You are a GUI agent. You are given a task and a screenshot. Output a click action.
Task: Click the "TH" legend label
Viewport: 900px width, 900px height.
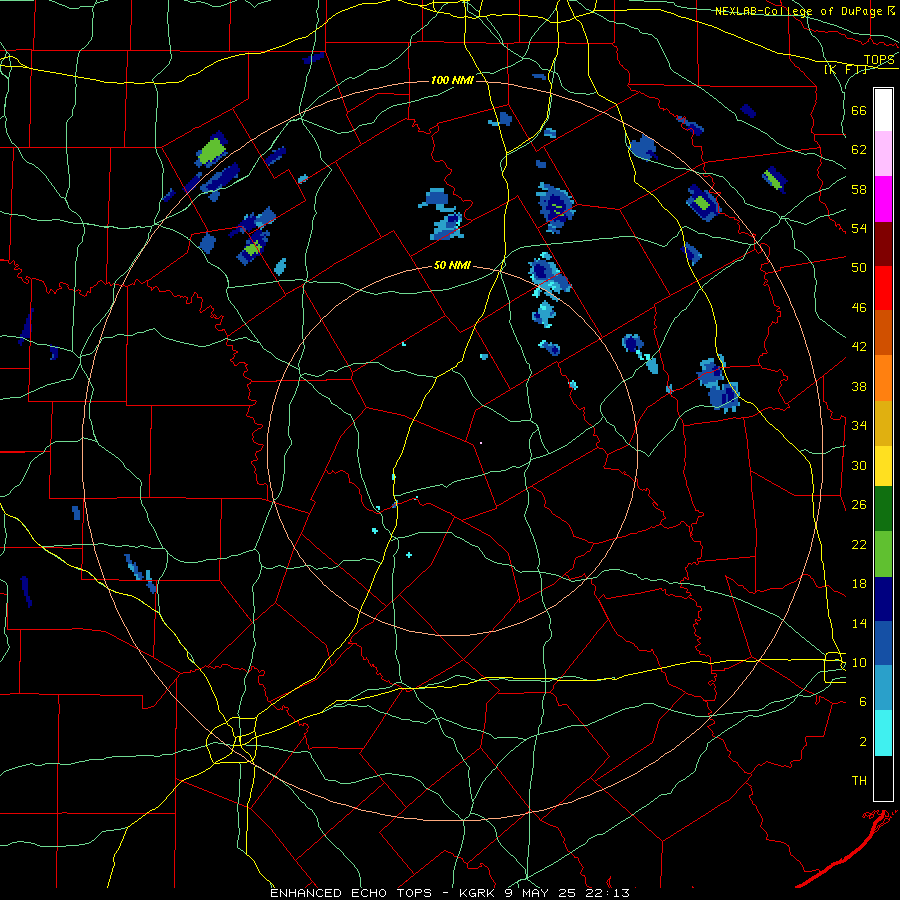point(859,781)
